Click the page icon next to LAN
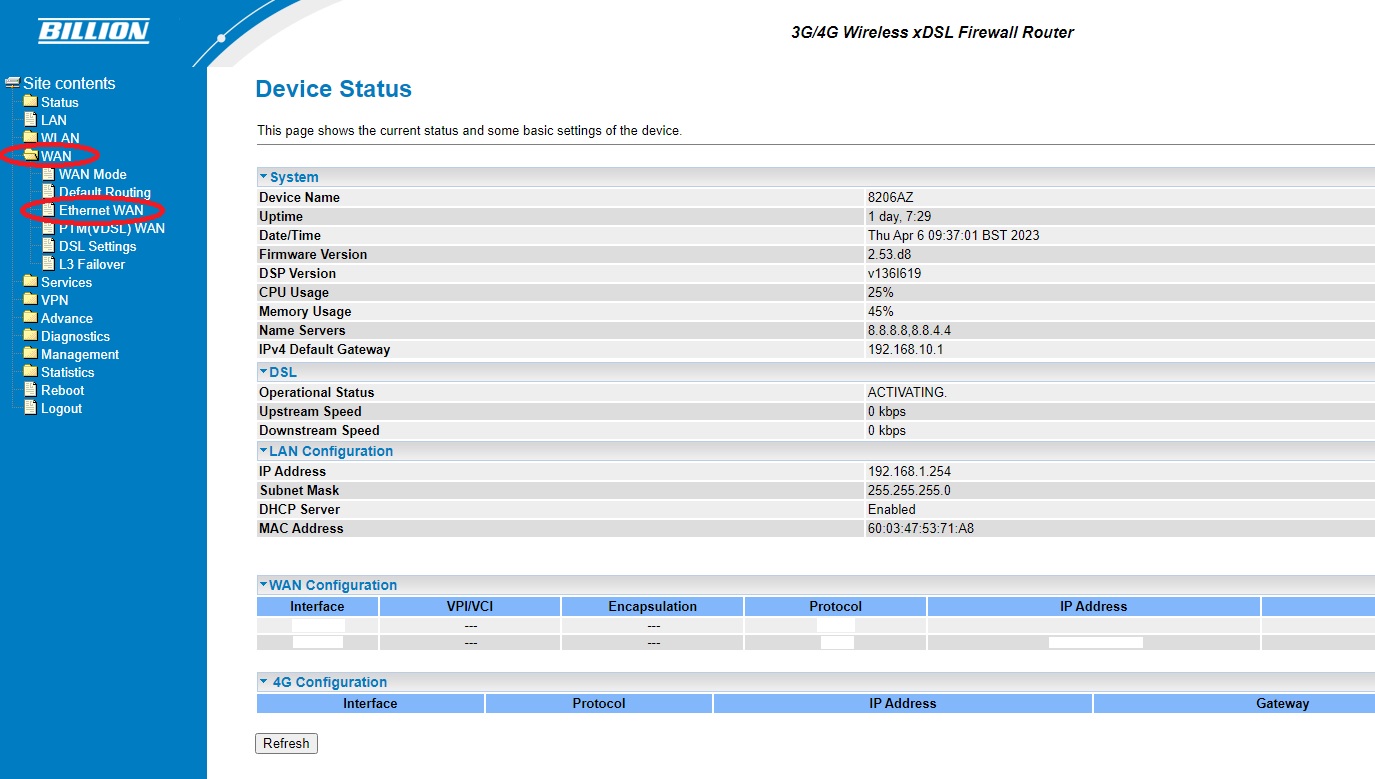This screenshot has width=1375, height=779. point(30,120)
